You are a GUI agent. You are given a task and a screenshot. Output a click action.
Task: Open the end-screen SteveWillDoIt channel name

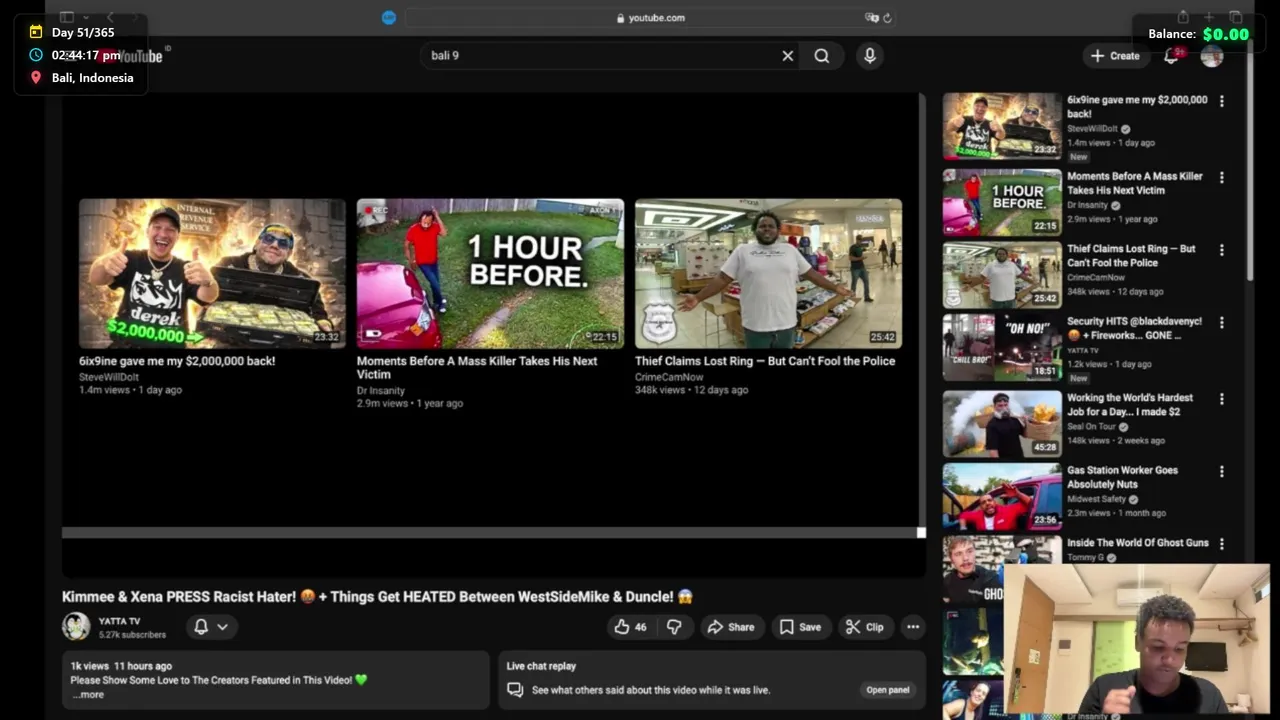coord(109,377)
